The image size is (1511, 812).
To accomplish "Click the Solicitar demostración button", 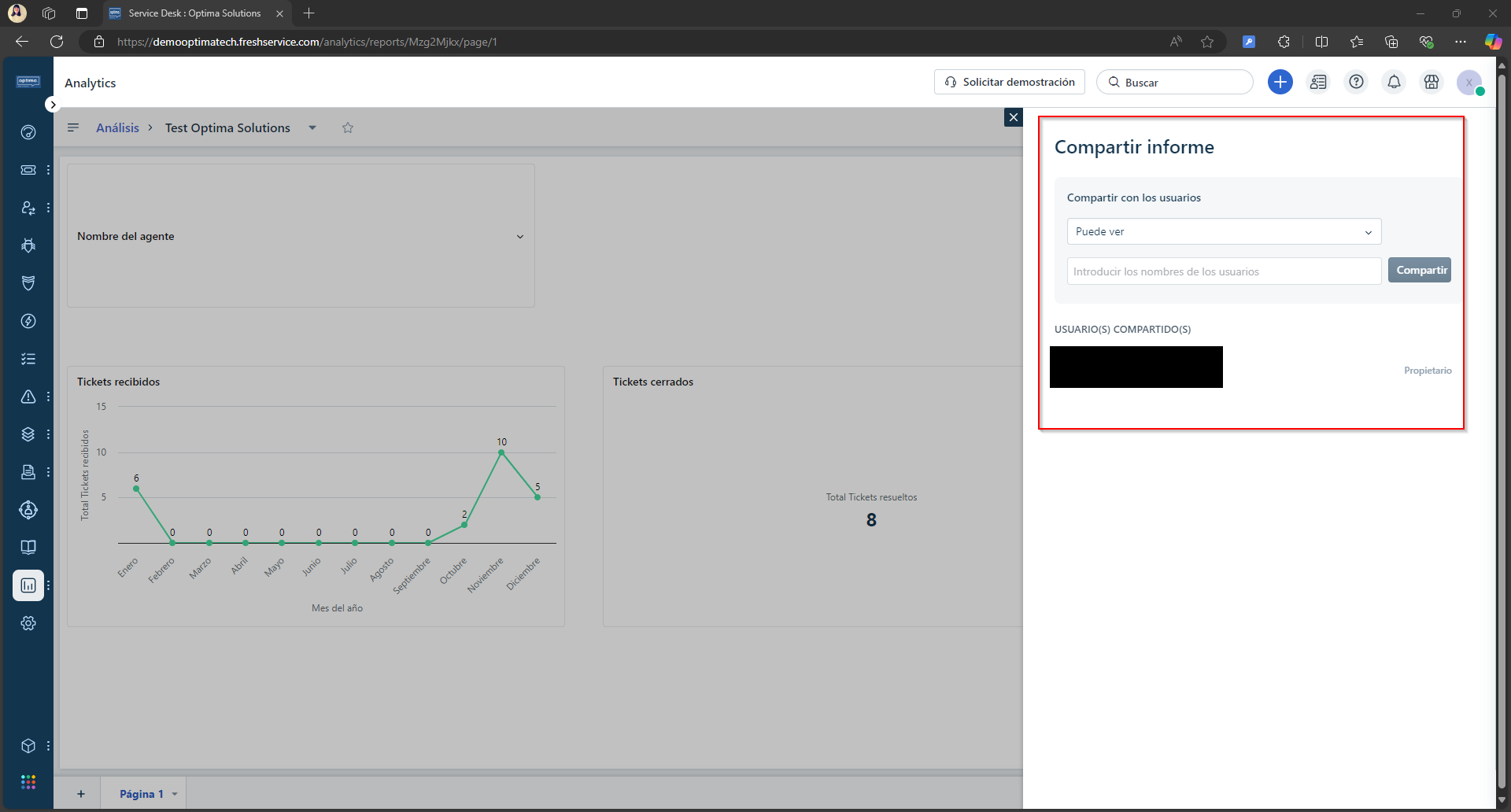I will click(x=1010, y=82).
